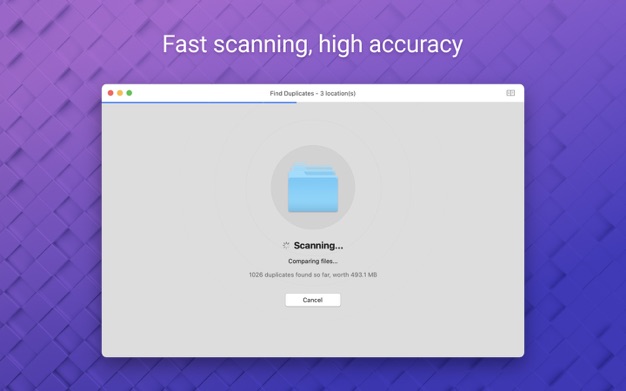The width and height of the screenshot is (626, 391).
Task: Cancel the duplicate scan
Action: click(313, 300)
